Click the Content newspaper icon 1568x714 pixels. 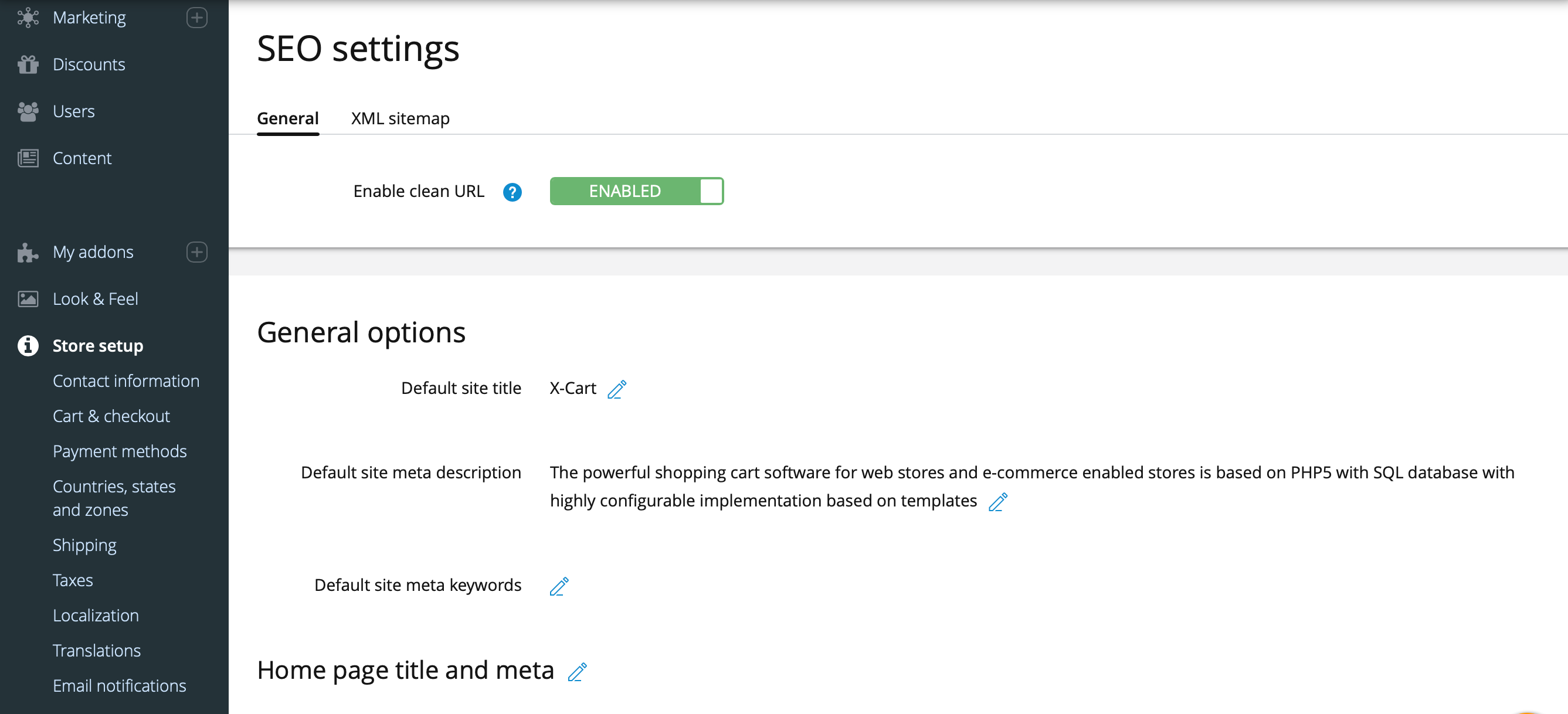pos(28,158)
